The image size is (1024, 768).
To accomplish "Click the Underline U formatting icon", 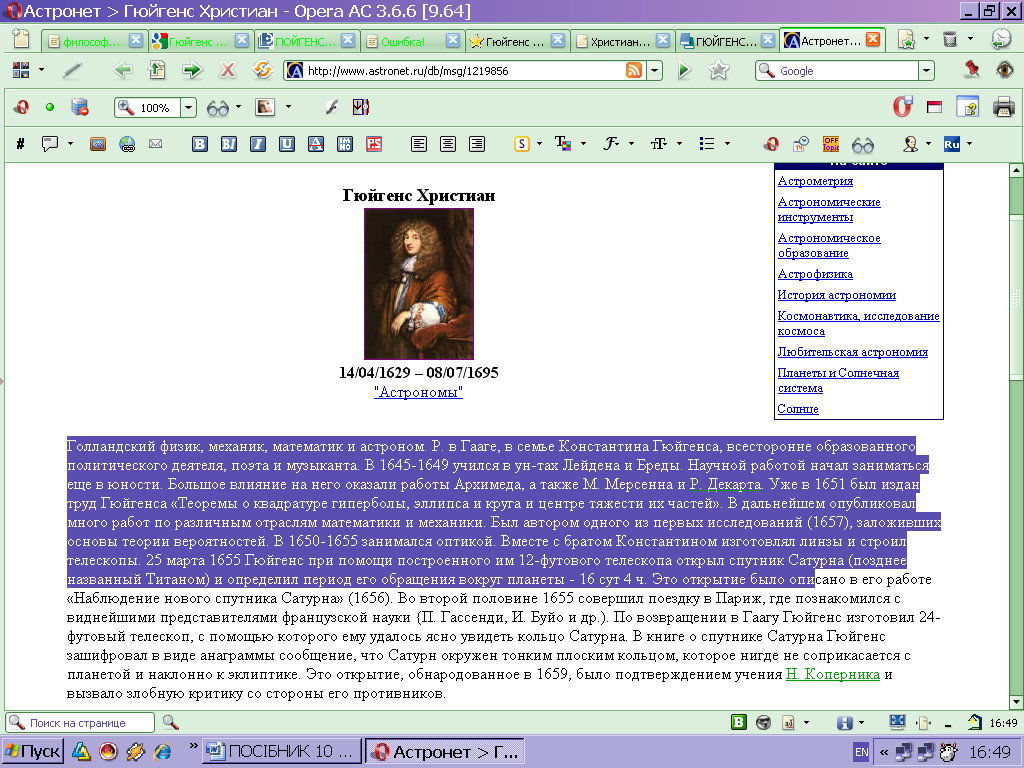I will (x=287, y=144).
